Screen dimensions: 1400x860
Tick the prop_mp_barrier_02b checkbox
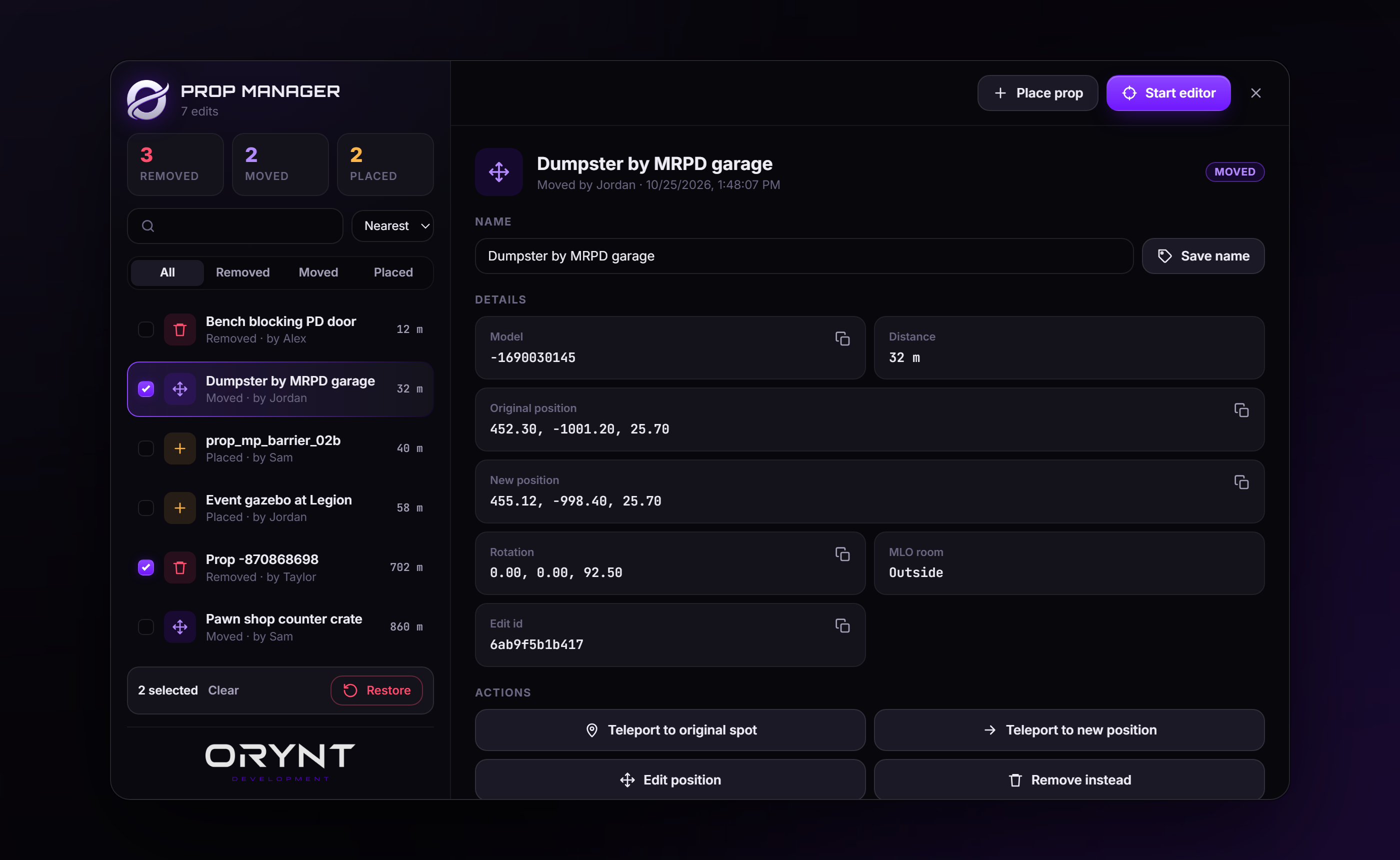pyautogui.click(x=146, y=448)
